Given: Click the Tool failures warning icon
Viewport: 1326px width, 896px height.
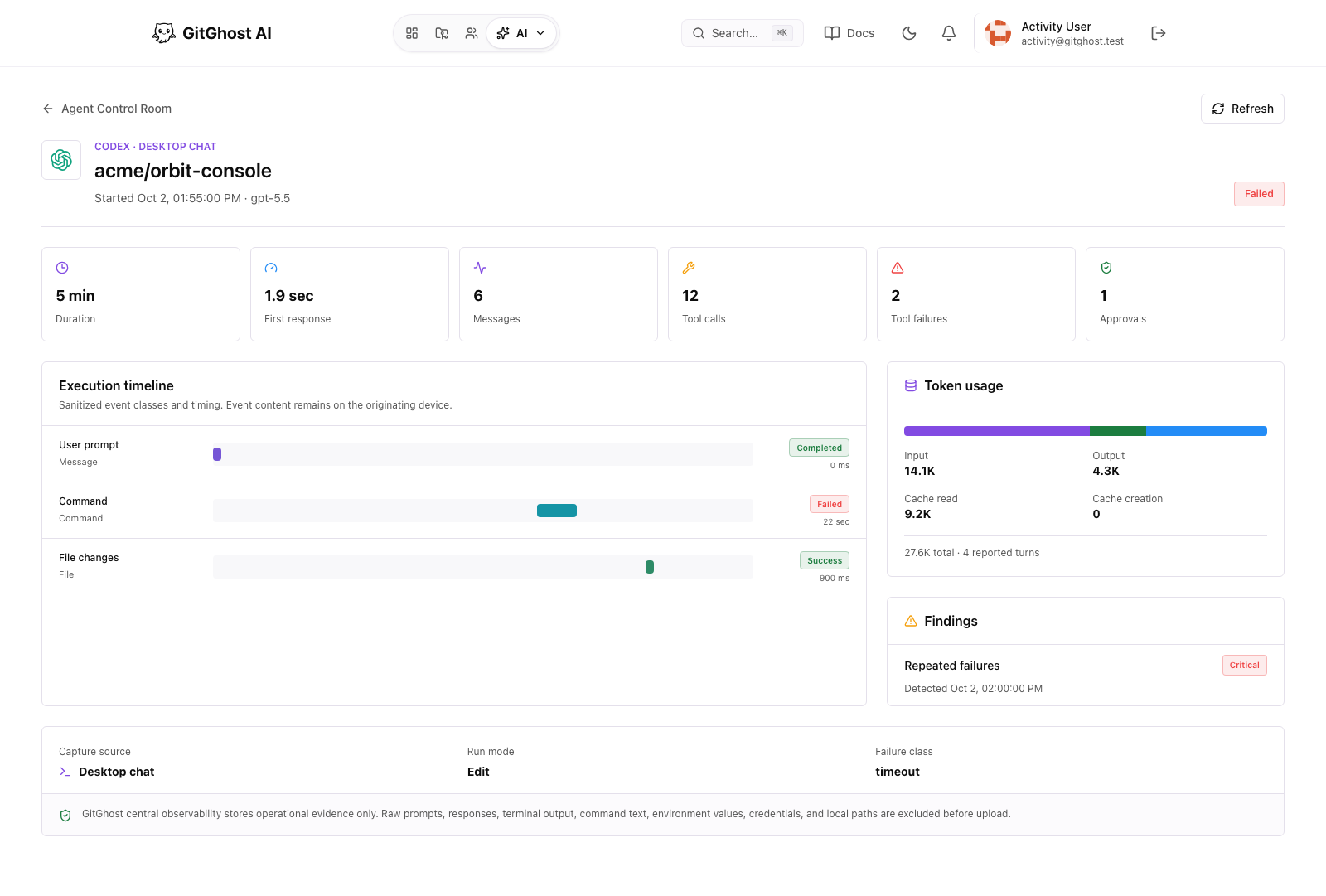Looking at the screenshot, I should point(898,268).
